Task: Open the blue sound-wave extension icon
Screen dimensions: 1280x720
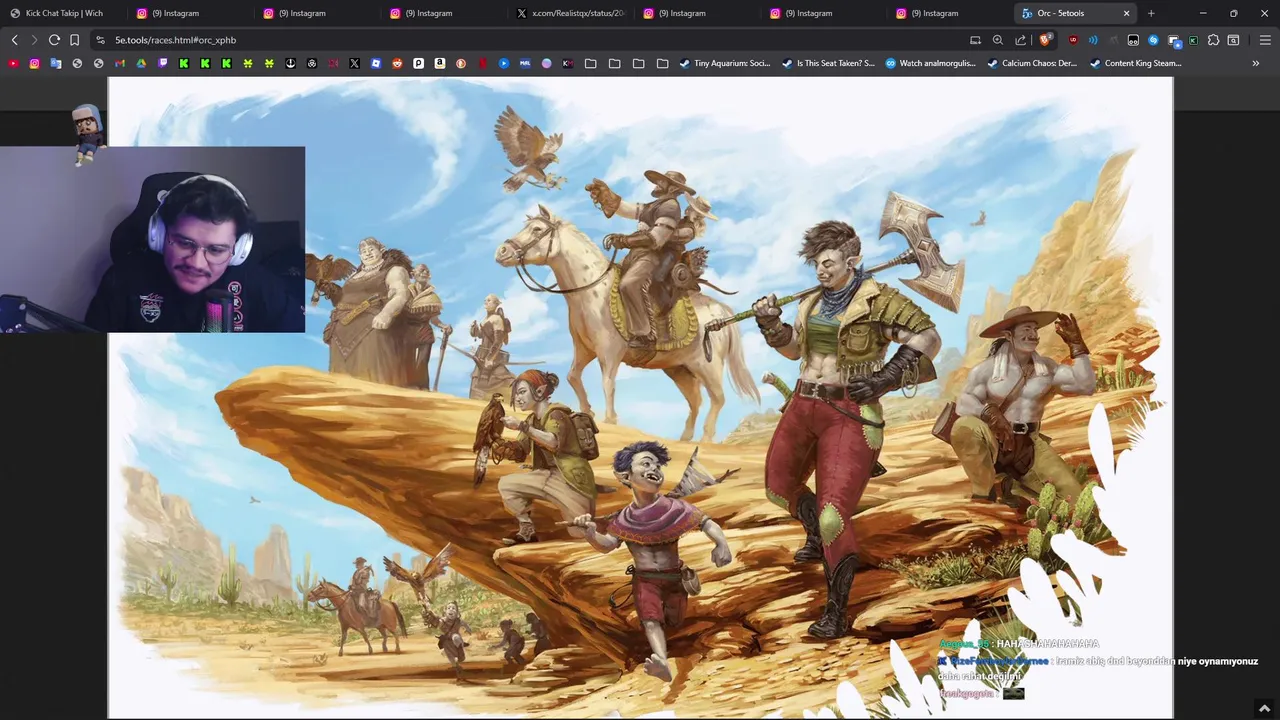Action: [1093, 40]
